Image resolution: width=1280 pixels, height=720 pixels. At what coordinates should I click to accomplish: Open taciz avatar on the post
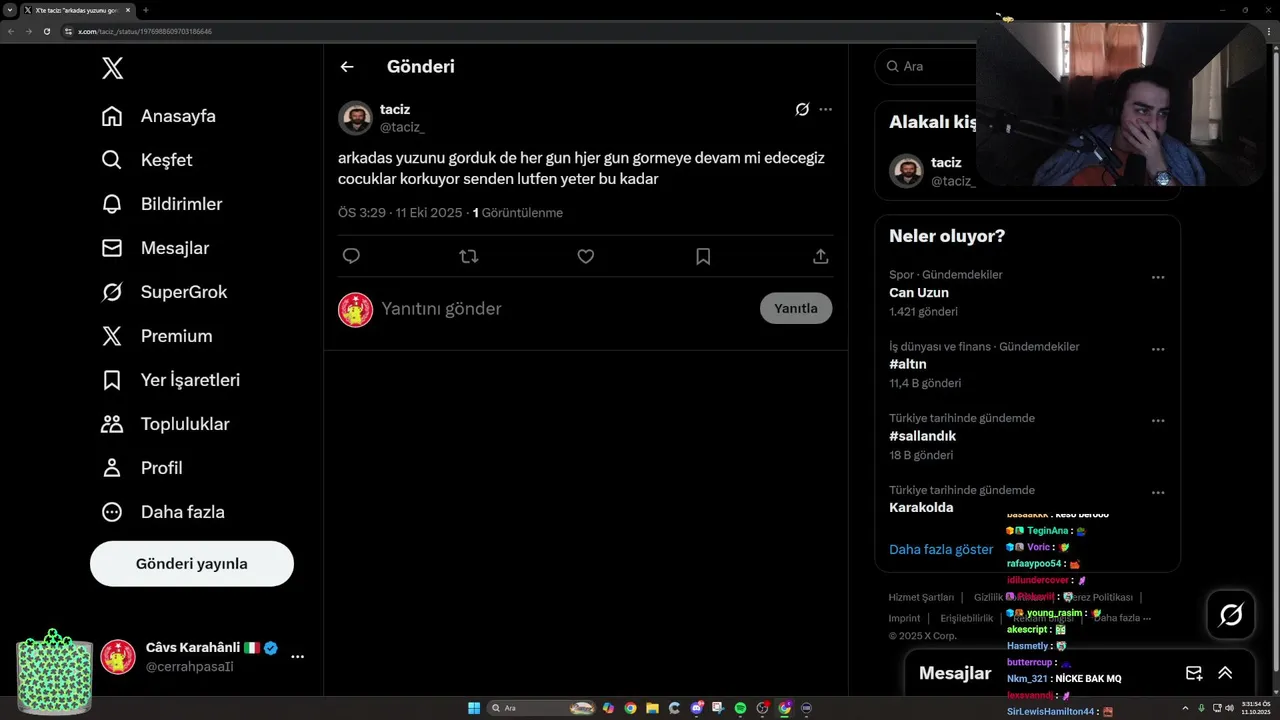tap(355, 118)
